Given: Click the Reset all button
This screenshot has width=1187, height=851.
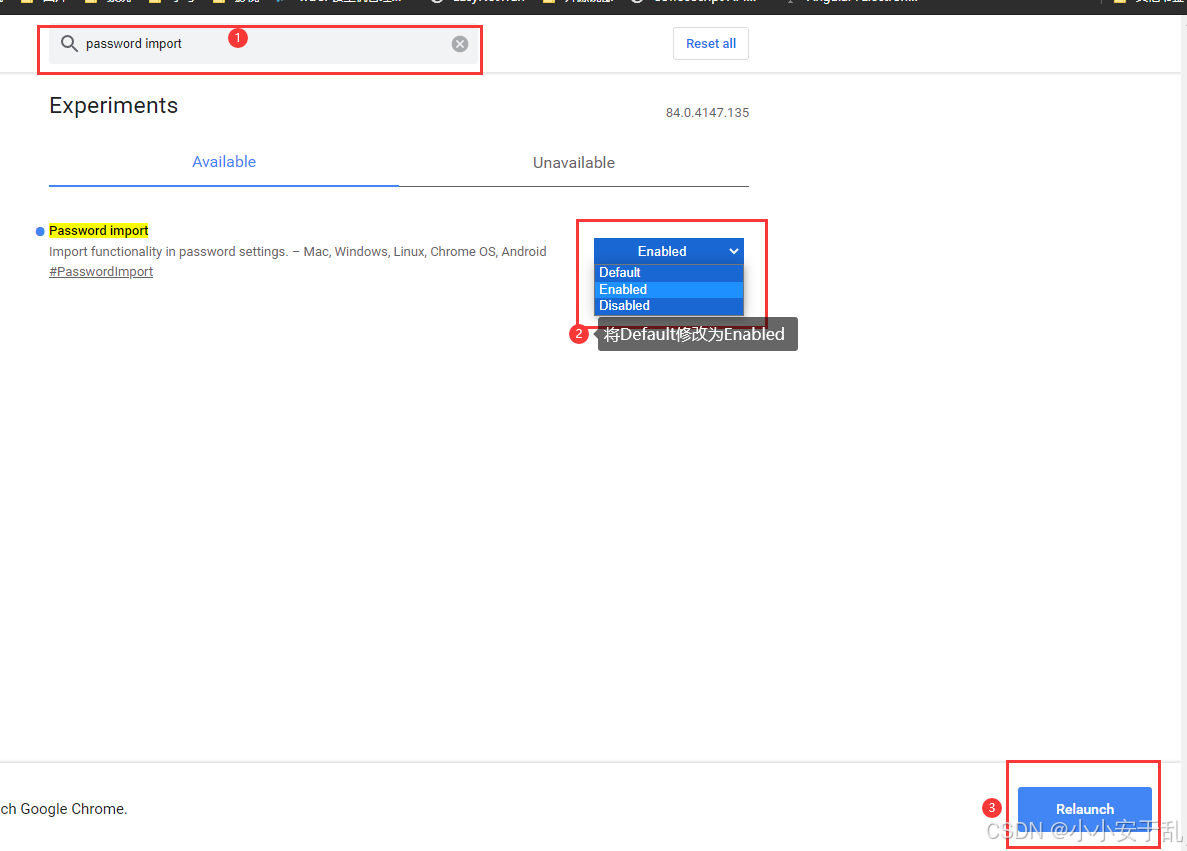Looking at the screenshot, I should (711, 44).
